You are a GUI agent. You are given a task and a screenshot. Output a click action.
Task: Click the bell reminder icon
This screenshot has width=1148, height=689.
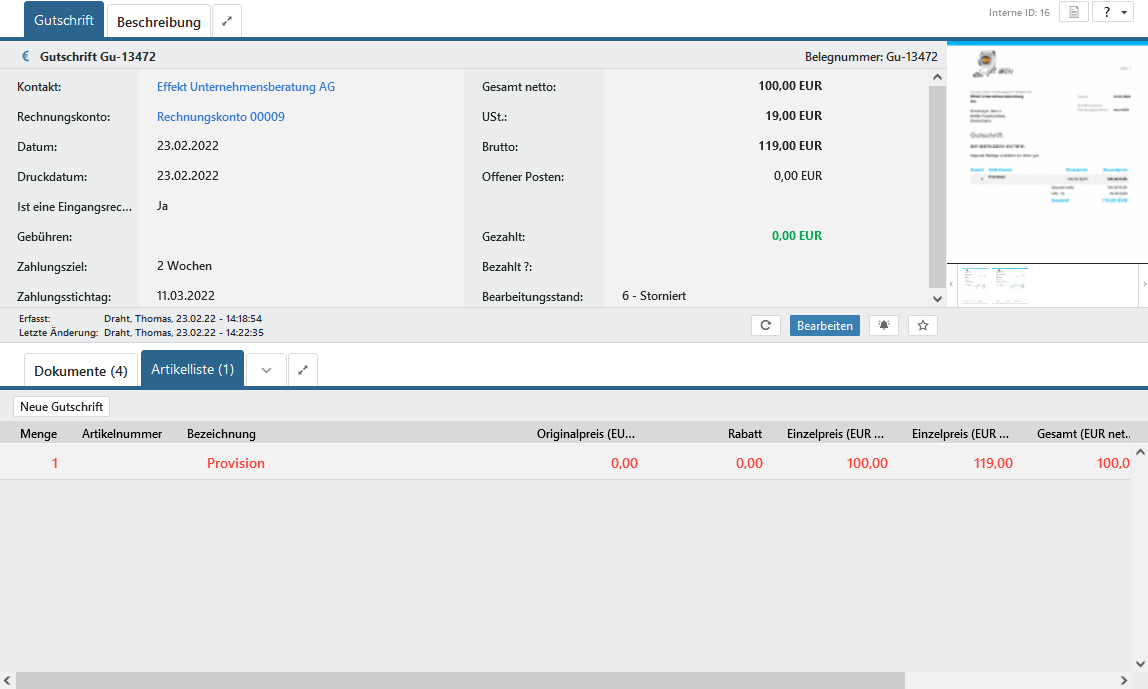pos(884,326)
